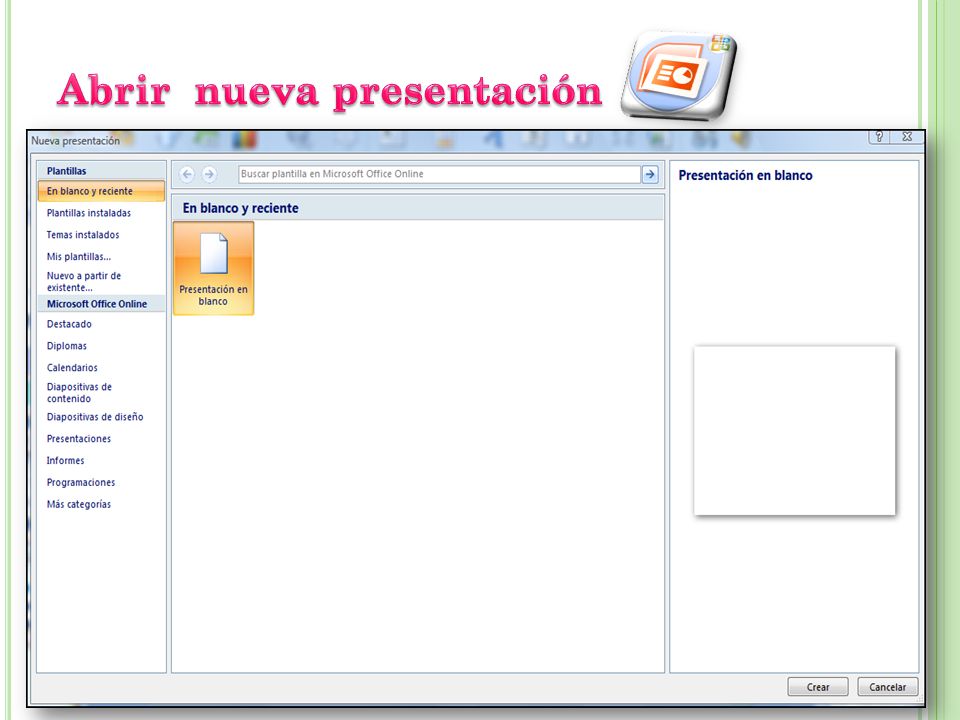This screenshot has height=720, width=960.
Task: Click the back navigation arrow icon
Action: coord(187,174)
